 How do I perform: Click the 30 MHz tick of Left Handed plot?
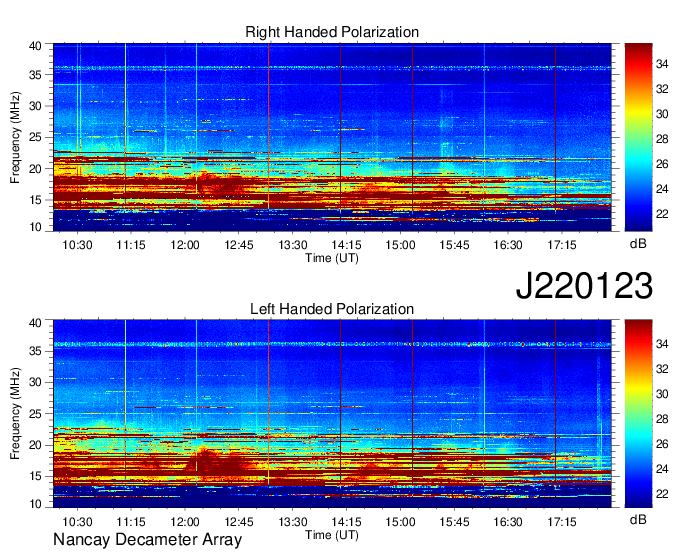click(x=35, y=382)
